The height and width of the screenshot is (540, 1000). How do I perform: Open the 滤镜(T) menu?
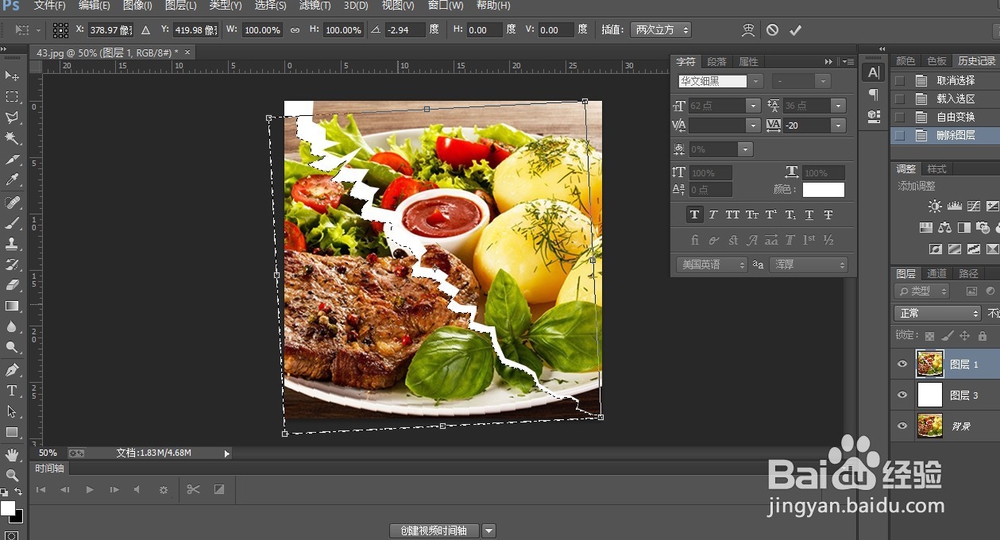point(314,6)
